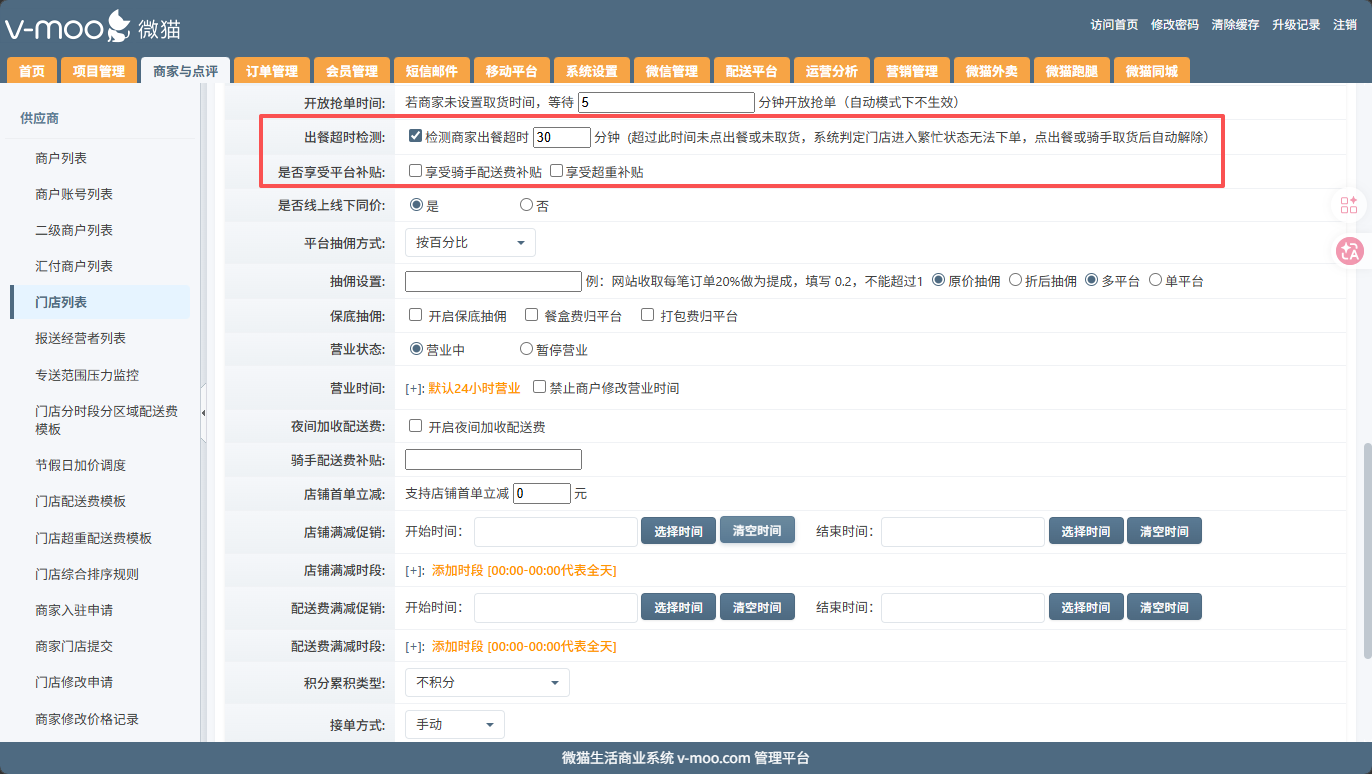
Task: Open the floating grid apps icon
Action: (1349, 205)
